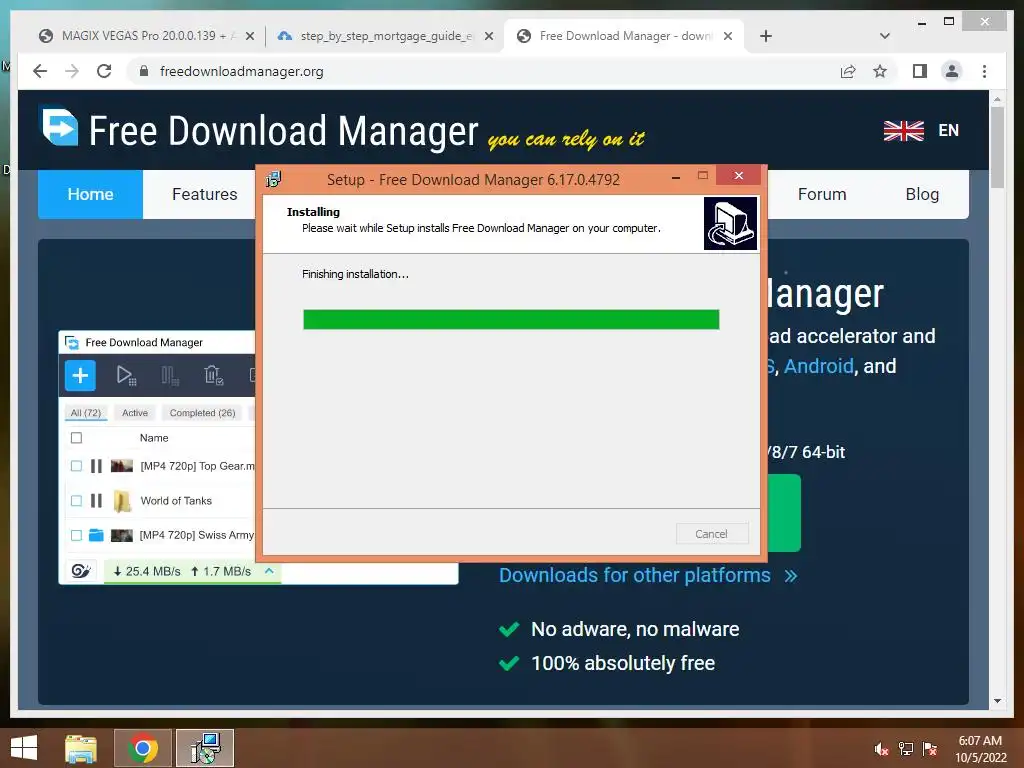This screenshot has height=768, width=1024.
Task: Open the Features navigation item
Action: pyautogui.click(x=204, y=194)
